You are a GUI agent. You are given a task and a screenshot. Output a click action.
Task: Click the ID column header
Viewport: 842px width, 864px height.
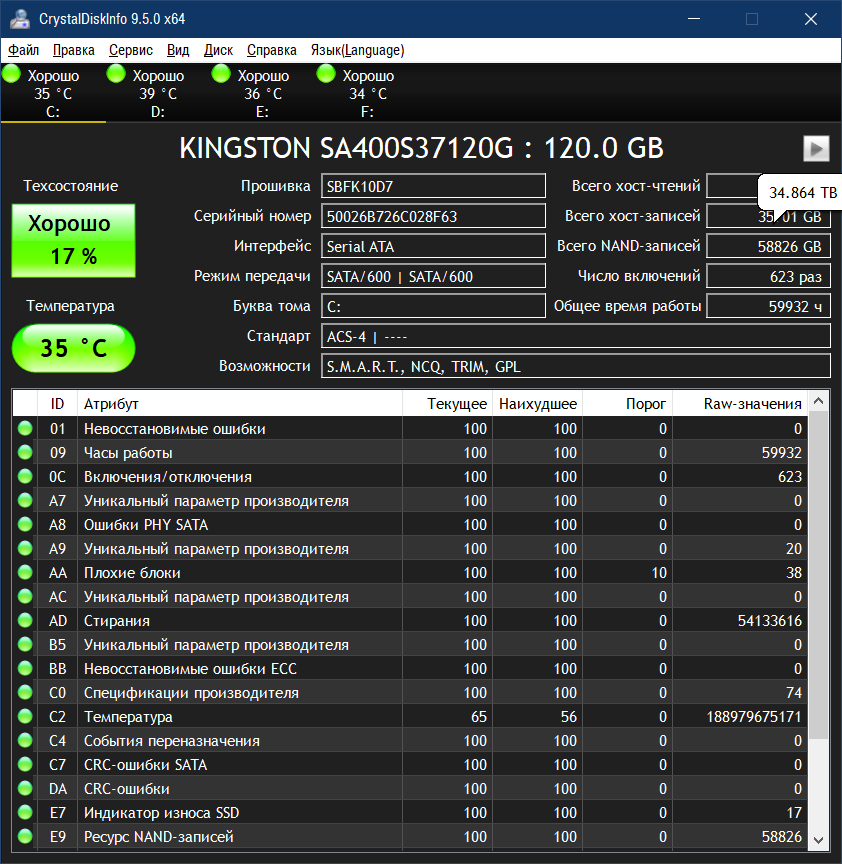pos(57,404)
